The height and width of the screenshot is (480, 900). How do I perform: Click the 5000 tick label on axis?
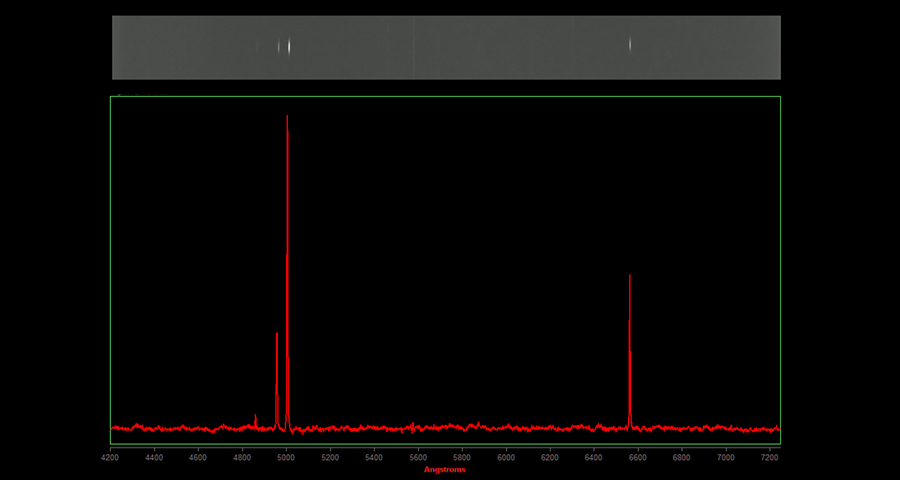coord(286,457)
